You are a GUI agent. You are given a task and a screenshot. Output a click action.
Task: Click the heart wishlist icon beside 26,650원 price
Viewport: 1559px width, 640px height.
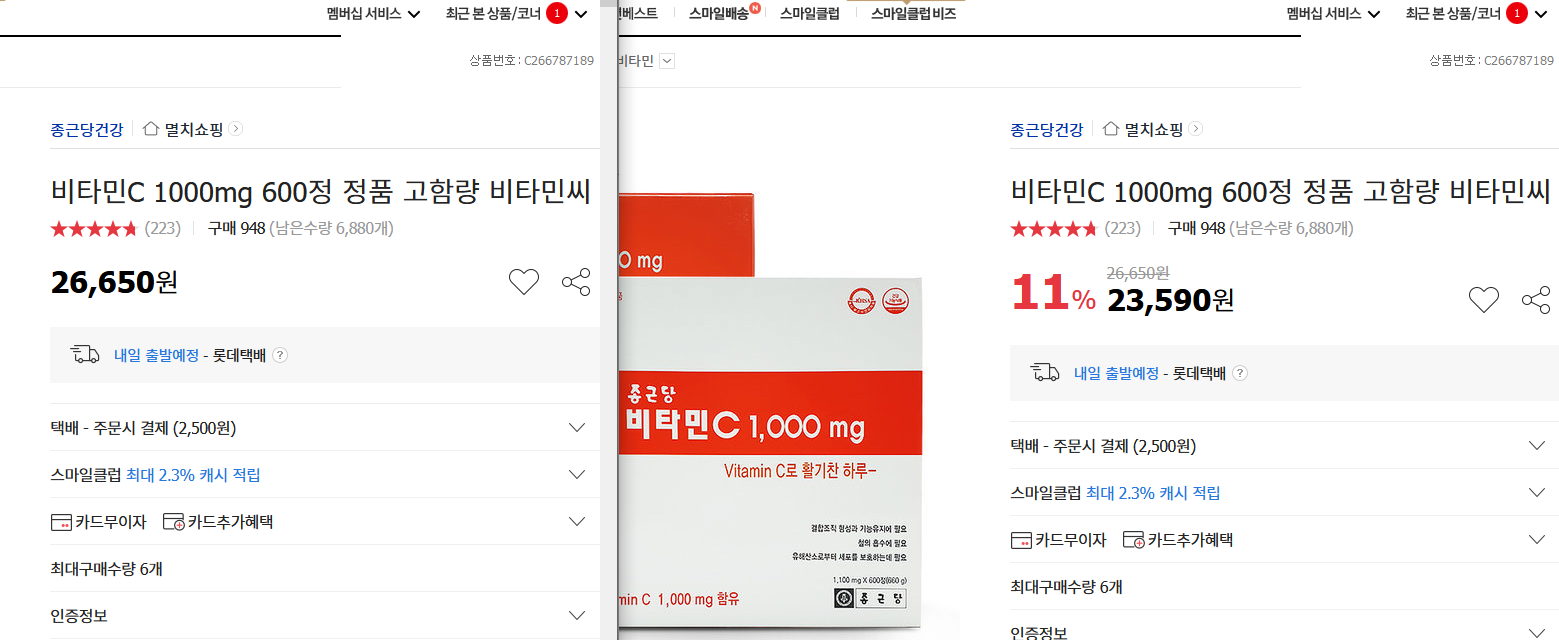click(x=524, y=283)
